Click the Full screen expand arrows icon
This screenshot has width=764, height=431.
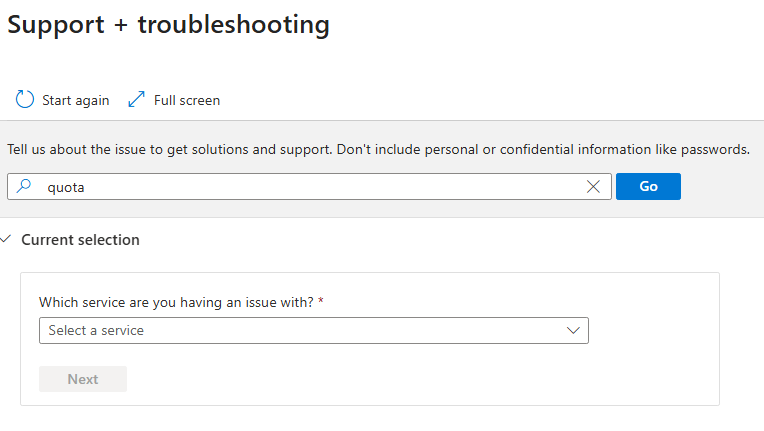[x=136, y=99]
